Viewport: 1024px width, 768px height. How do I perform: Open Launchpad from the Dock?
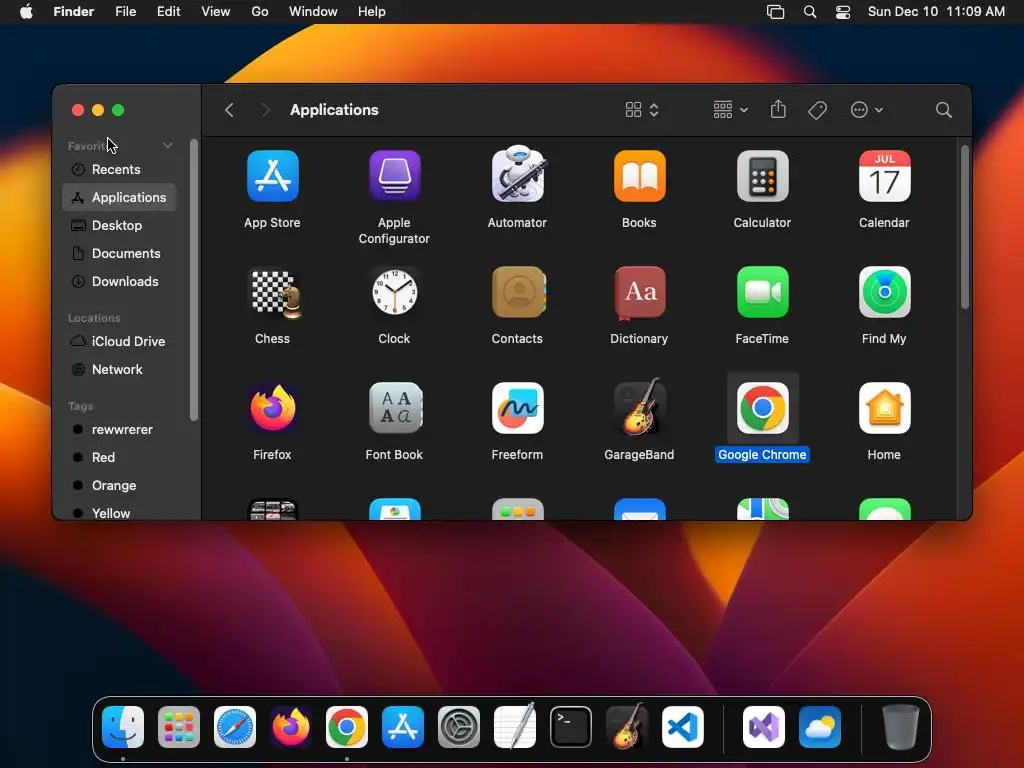(178, 727)
